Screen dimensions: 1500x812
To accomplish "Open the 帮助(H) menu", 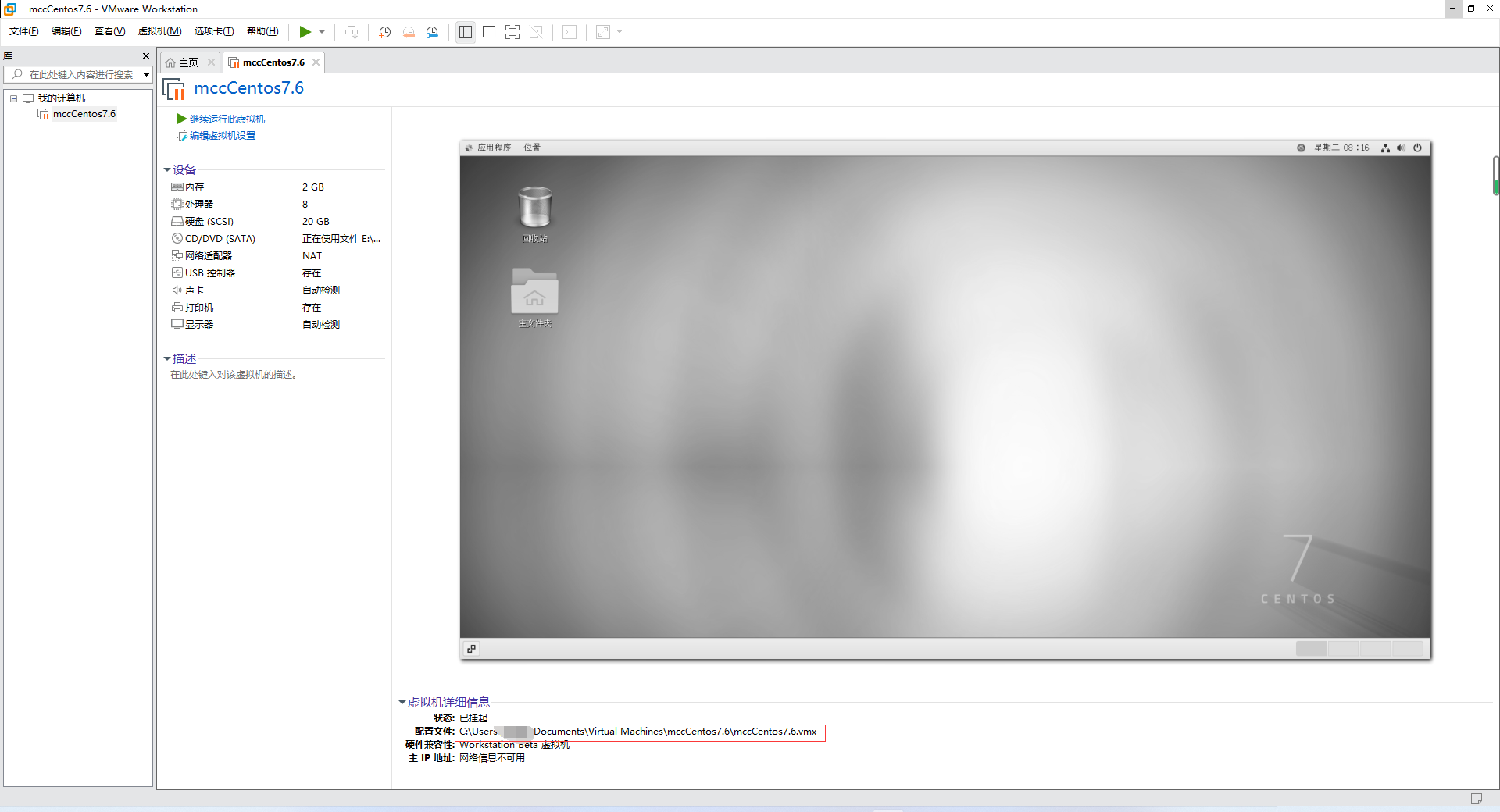I will 262,31.
